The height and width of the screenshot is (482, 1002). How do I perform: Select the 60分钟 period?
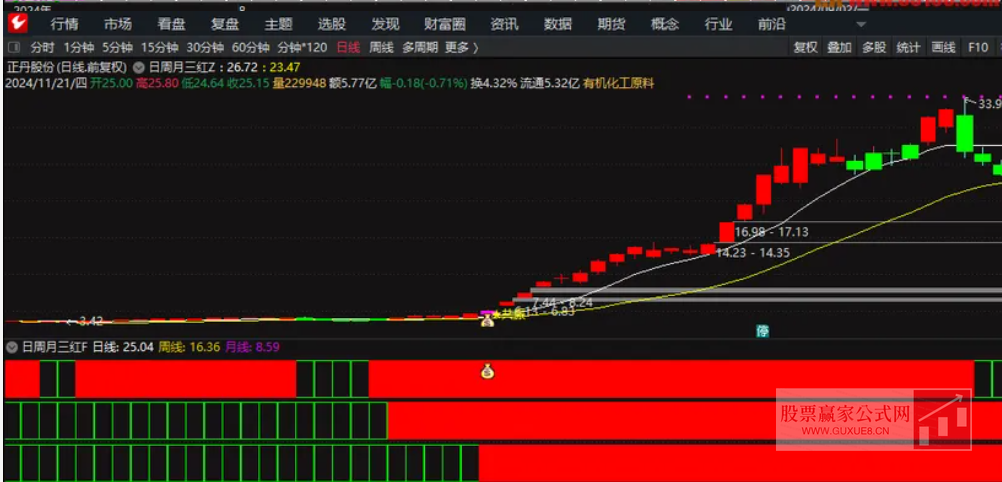(250, 47)
